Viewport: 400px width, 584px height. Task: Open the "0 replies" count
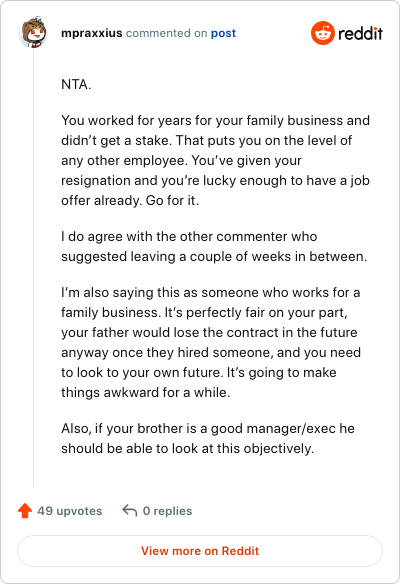tap(168, 511)
